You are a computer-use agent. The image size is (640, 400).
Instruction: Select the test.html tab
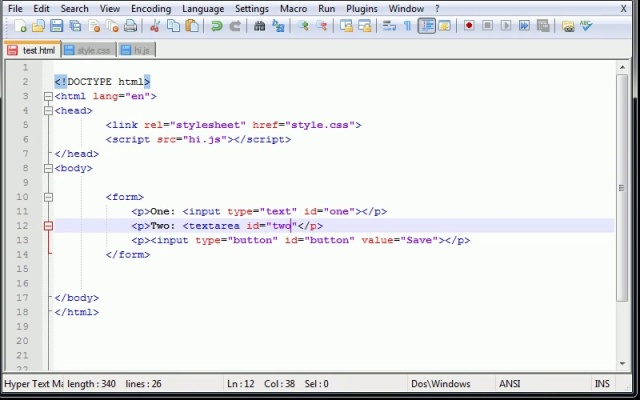(32, 50)
